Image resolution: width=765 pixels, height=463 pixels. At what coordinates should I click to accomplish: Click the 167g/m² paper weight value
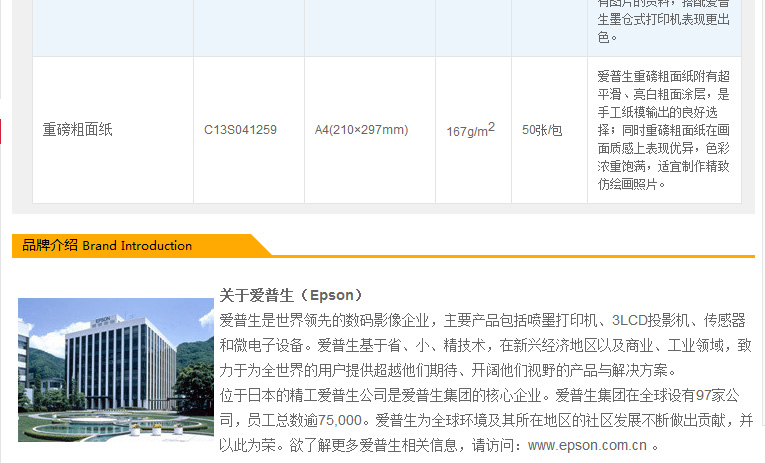pyautogui.click(x=470, y=130)
